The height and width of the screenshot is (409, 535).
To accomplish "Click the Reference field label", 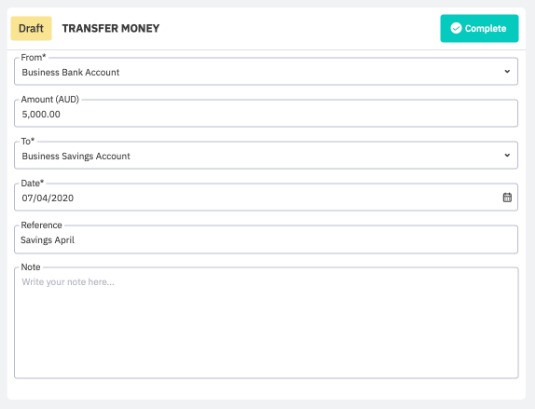I will [x=41, y=225].
